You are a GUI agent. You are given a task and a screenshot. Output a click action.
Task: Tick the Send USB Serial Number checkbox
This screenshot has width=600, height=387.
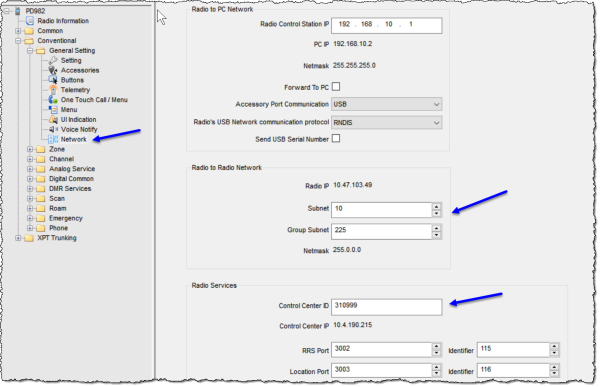click(x=336, y=139)
